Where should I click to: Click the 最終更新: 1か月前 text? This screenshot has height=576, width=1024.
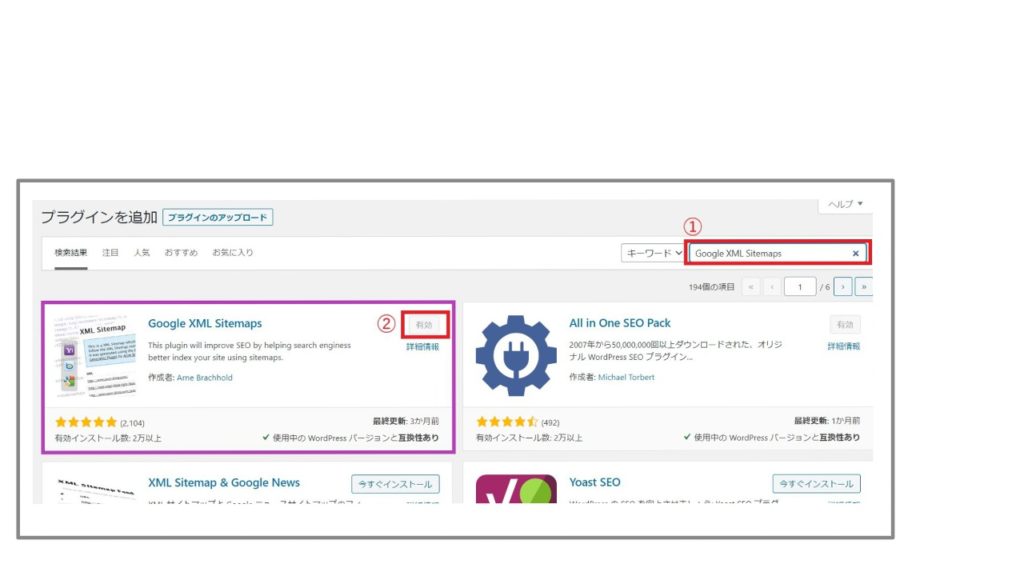[827, 421]
